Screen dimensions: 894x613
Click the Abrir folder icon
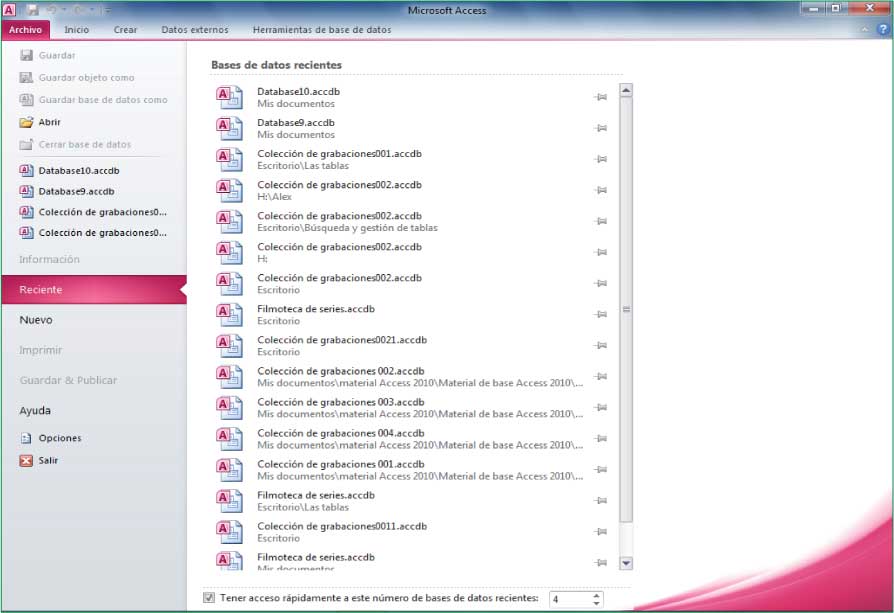pyautogui.click(x=26, y=122)
